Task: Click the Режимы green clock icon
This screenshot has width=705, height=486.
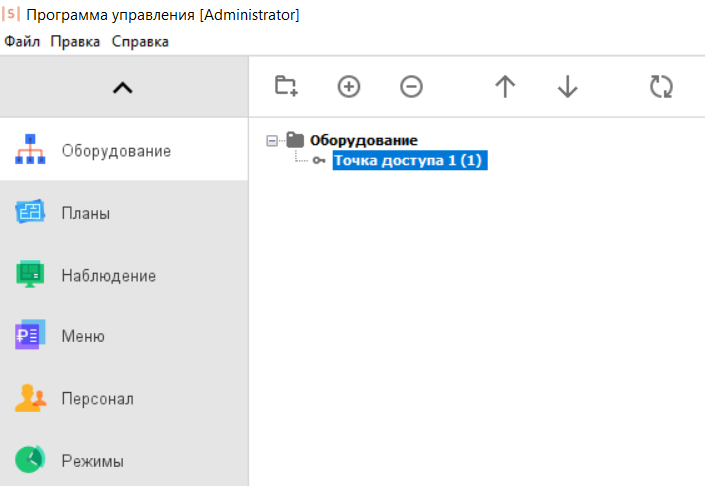Action: click(x=30, y=459)
